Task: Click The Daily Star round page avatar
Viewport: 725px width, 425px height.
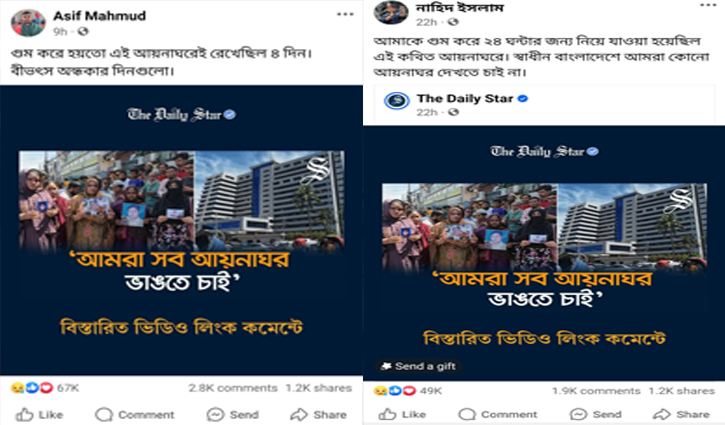Action: [397, 101]
